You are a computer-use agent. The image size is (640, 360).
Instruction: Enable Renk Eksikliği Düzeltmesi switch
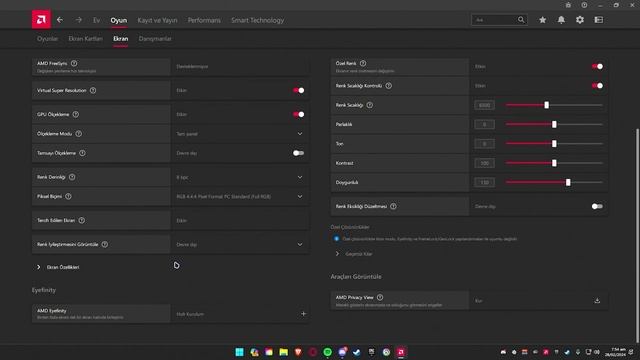(597, 206)
